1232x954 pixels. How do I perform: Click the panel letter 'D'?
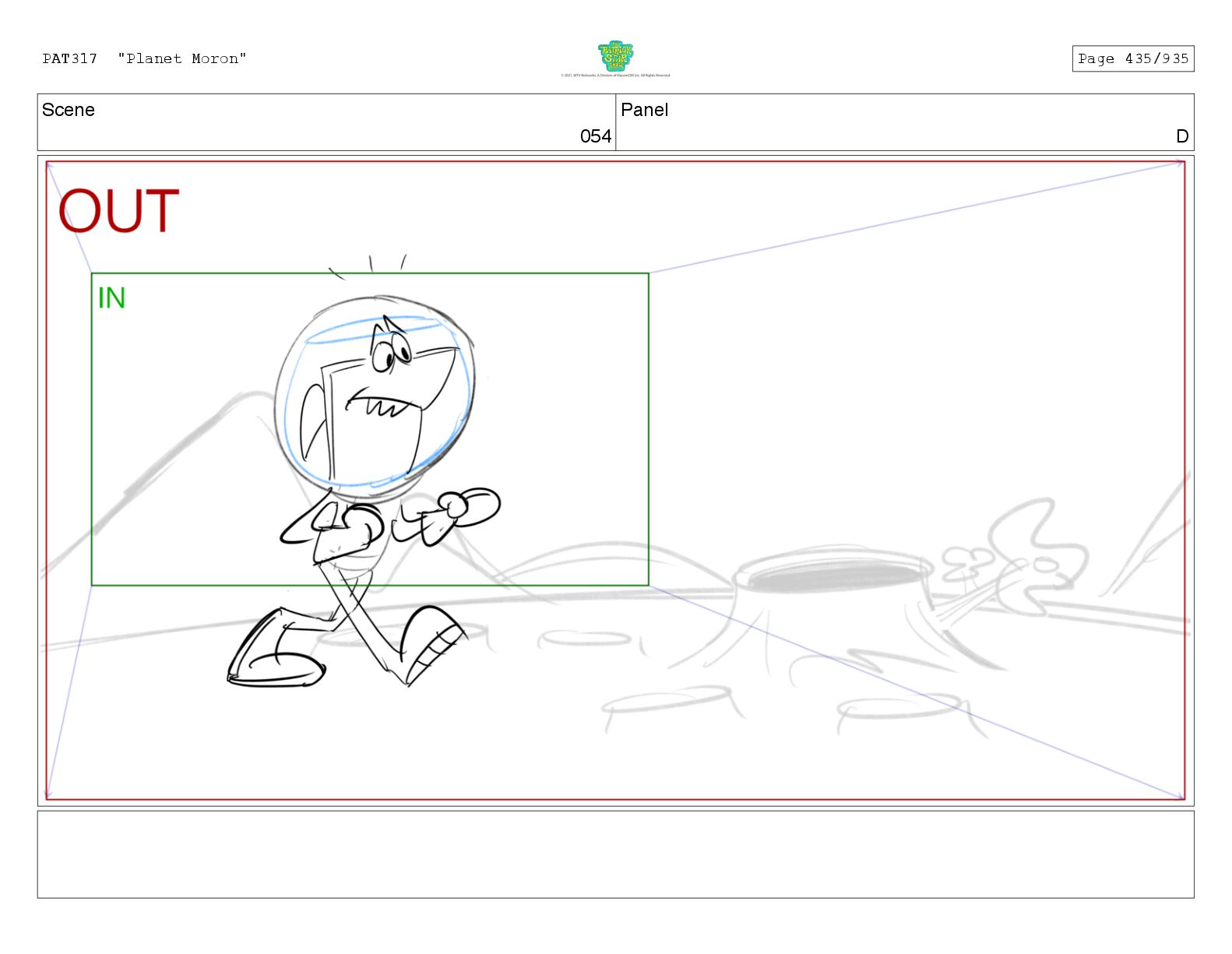tap(1182, 136)
